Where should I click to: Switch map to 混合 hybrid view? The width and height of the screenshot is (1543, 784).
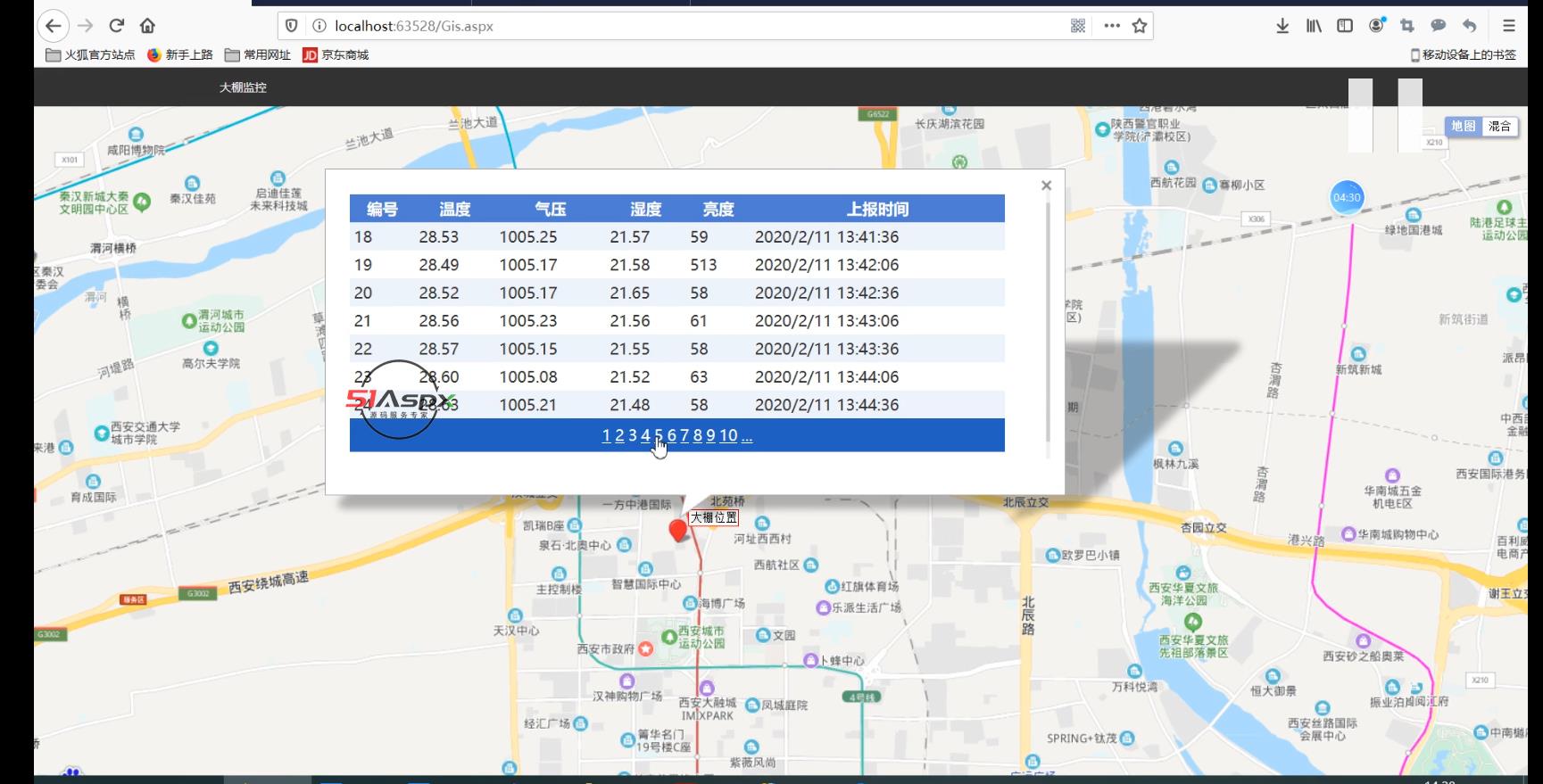(1499, 127)
